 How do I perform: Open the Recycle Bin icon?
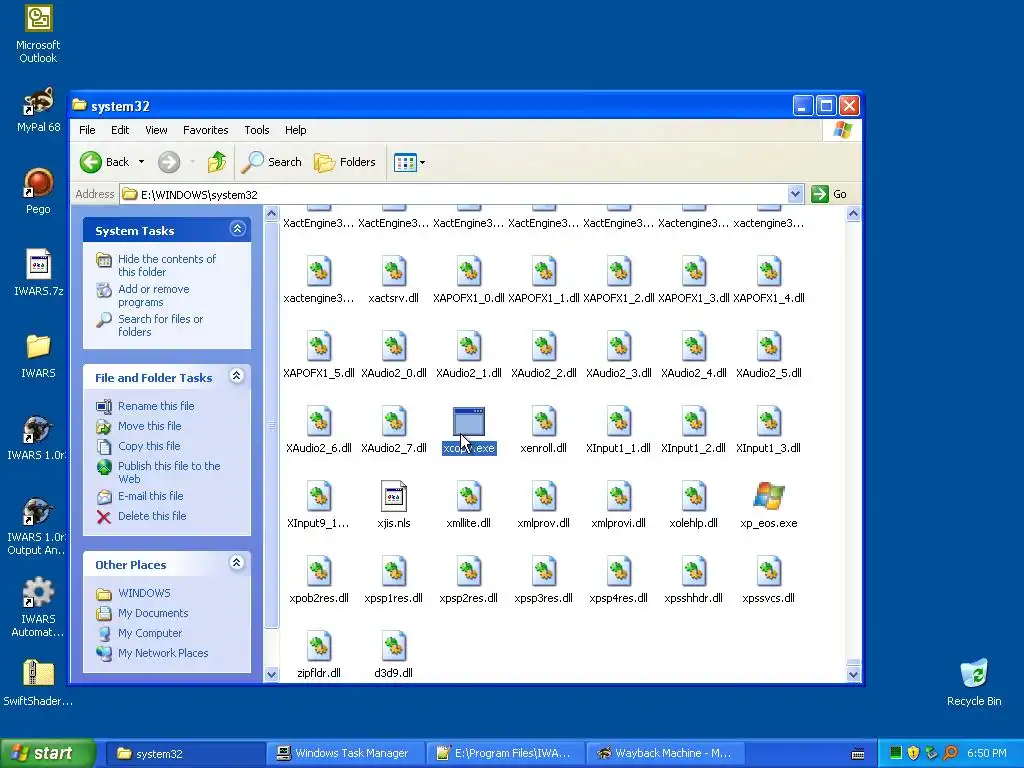(x=974, y=674)
